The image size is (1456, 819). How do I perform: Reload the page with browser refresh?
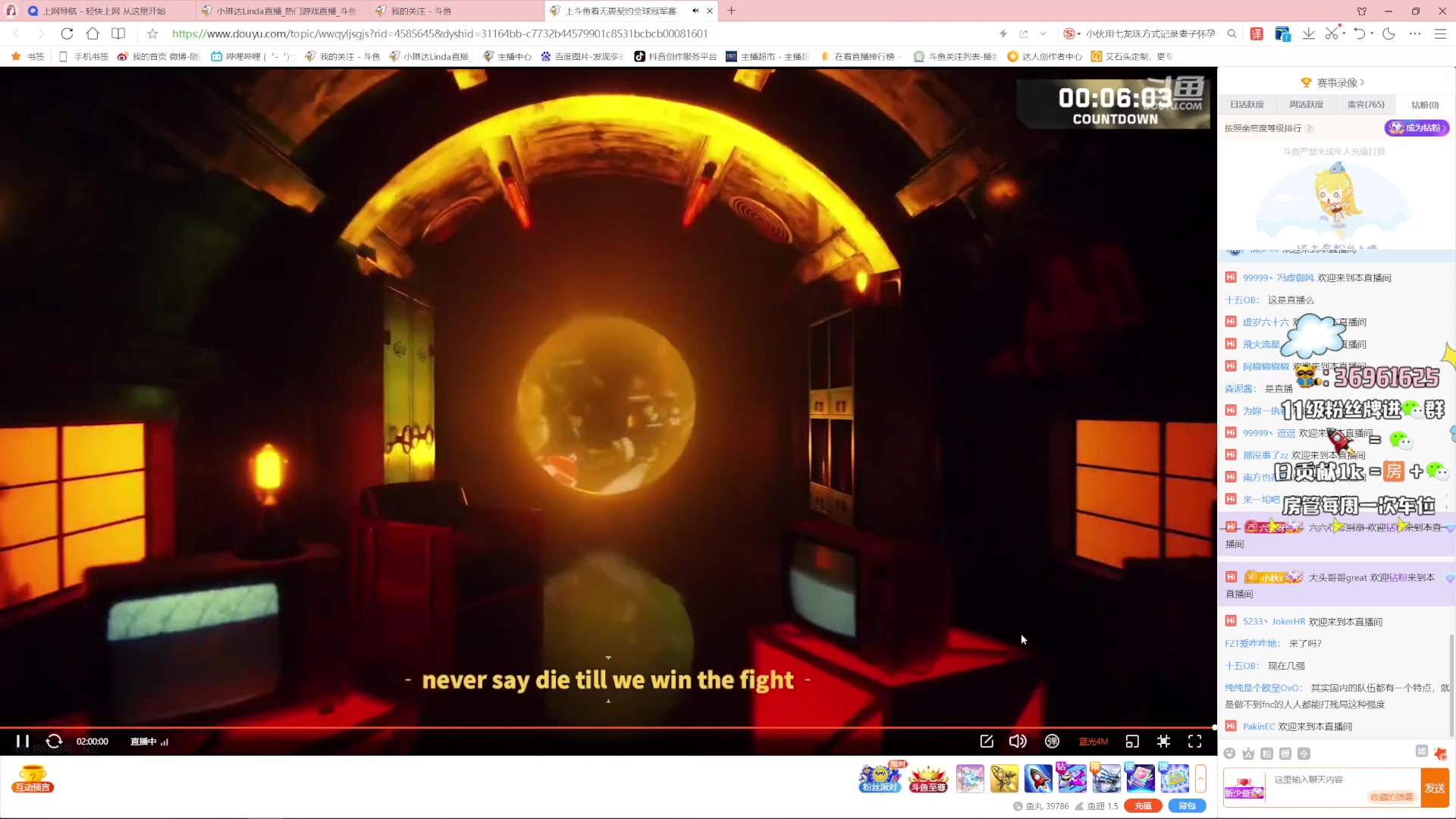click(x=67, y=33)
